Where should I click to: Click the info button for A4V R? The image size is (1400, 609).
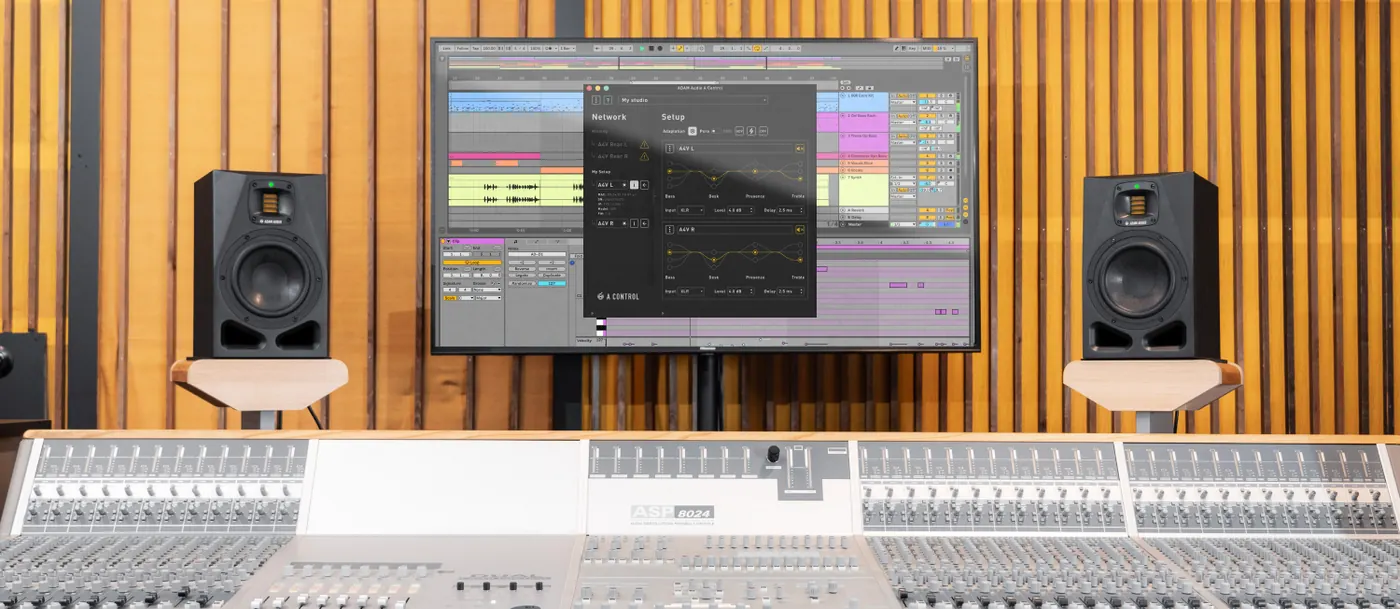click(x=634, y=223)
